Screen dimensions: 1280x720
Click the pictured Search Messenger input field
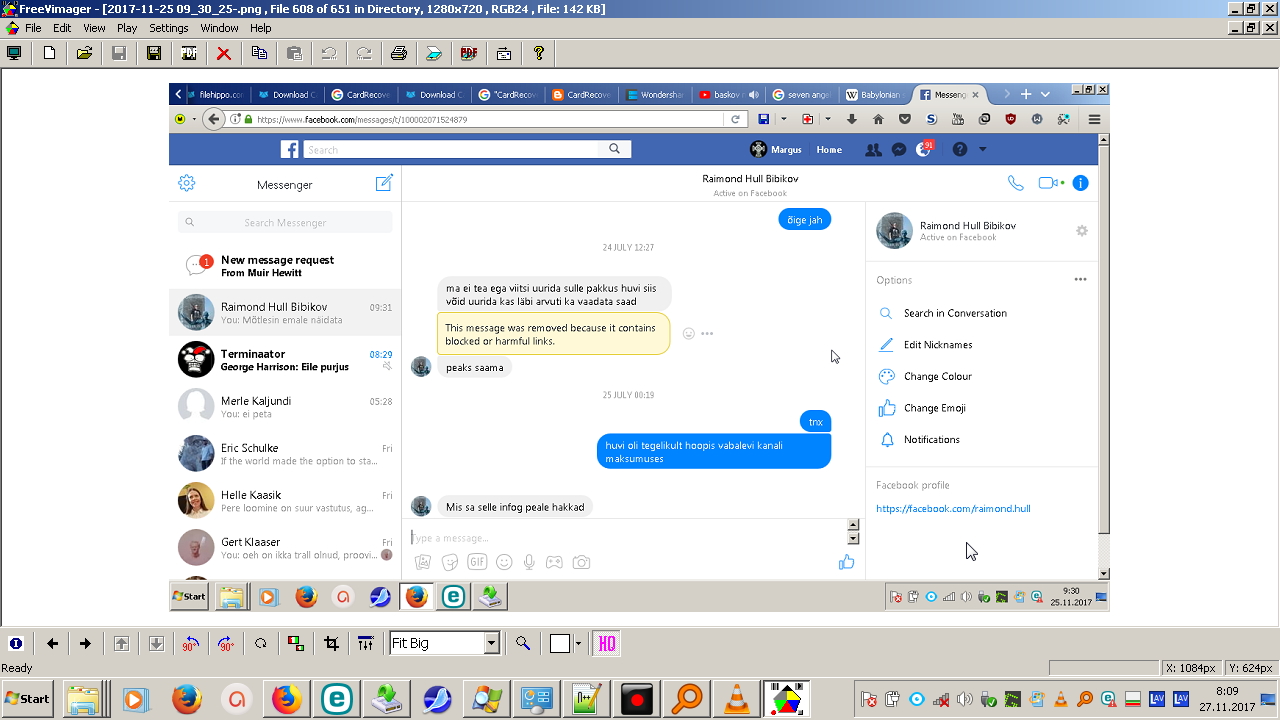[x=285, y=222]
